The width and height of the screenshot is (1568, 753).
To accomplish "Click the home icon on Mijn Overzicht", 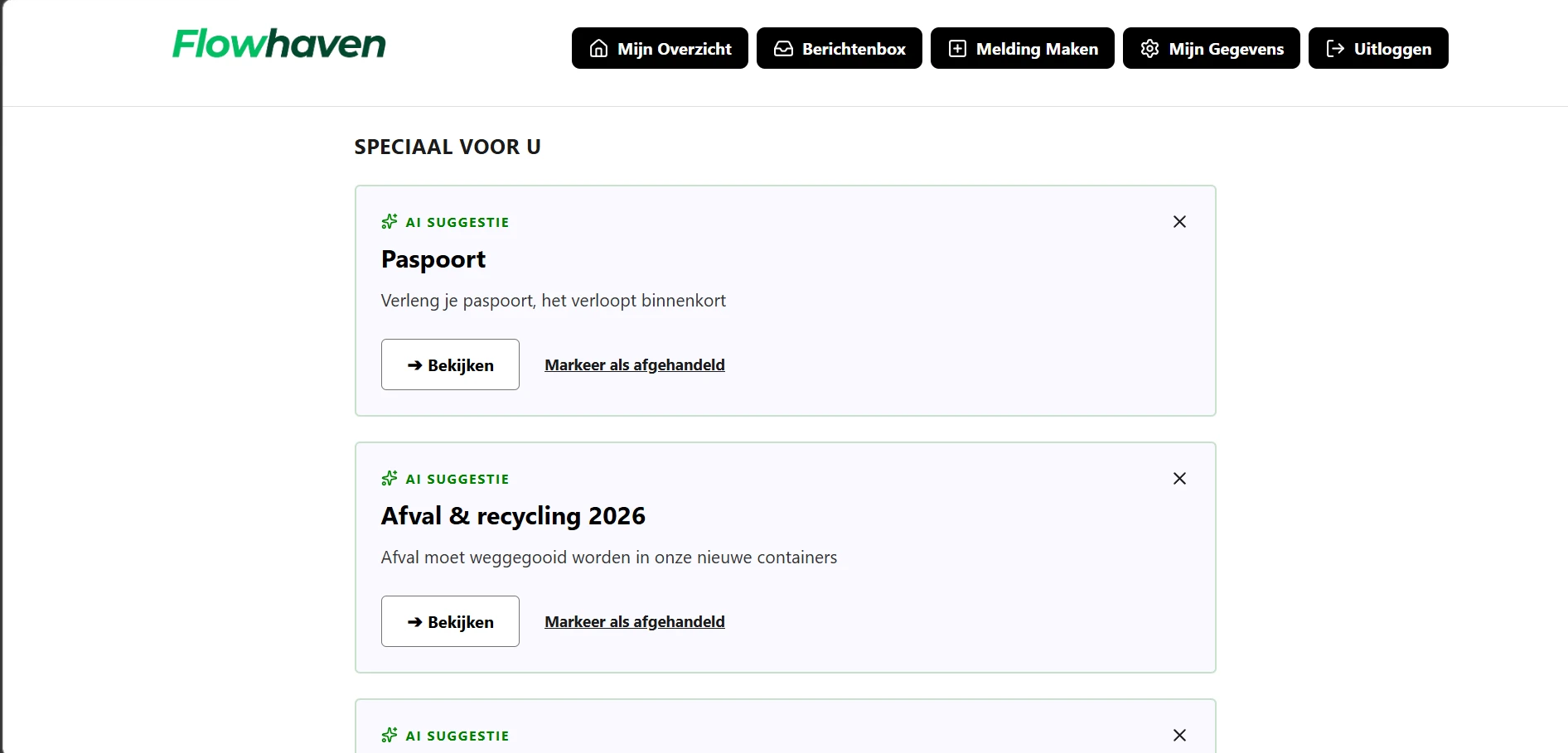I will click(598, 48).
